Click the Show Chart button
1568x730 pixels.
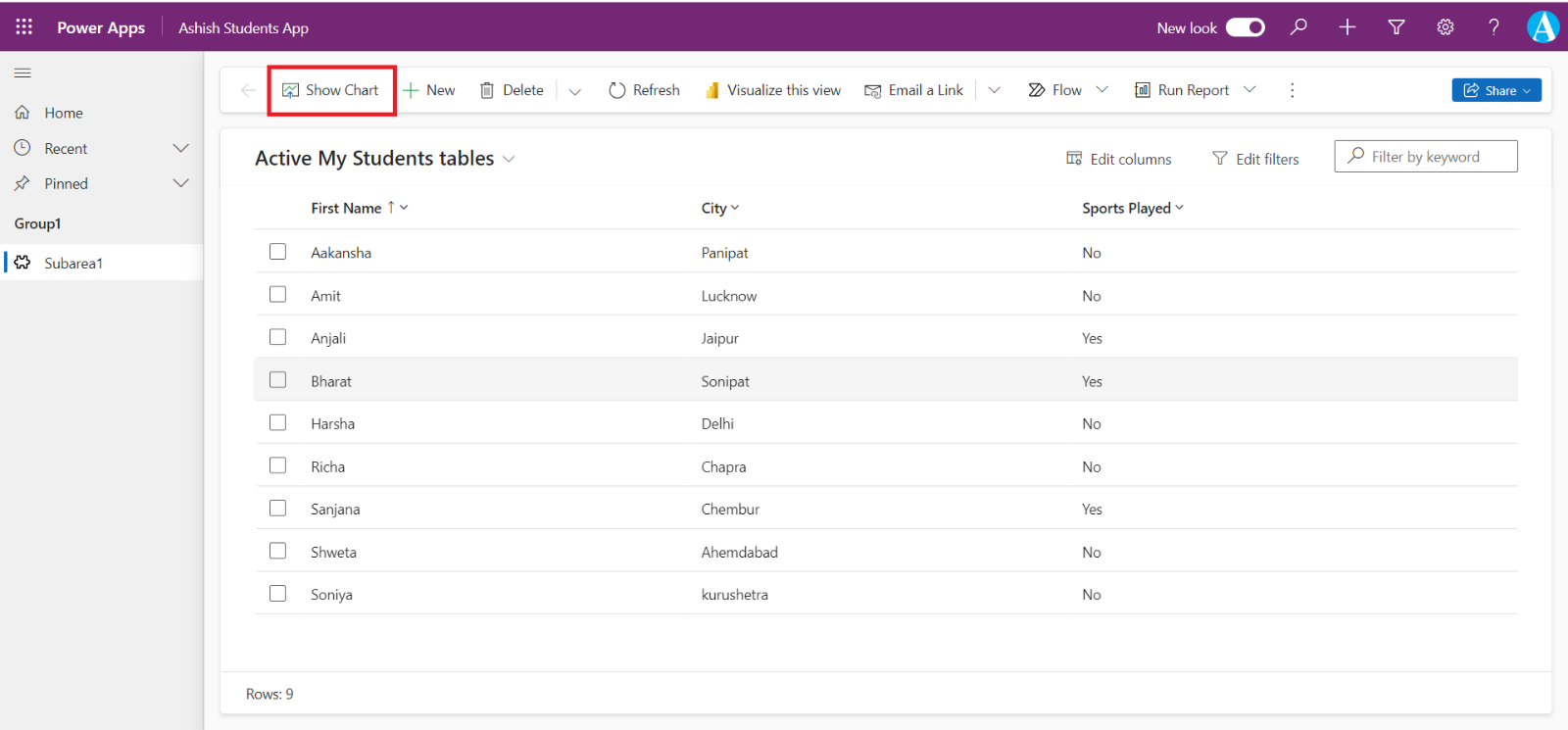[x=331, y=90]
